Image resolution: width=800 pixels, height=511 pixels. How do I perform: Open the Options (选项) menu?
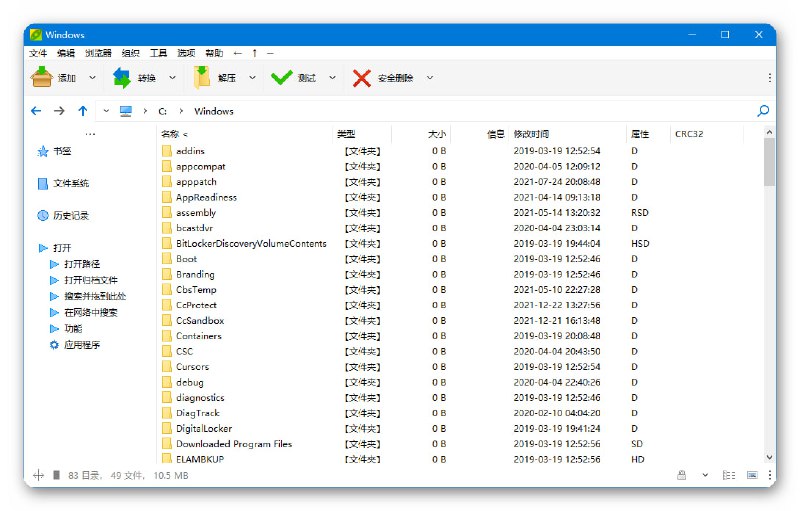(186, 53)
